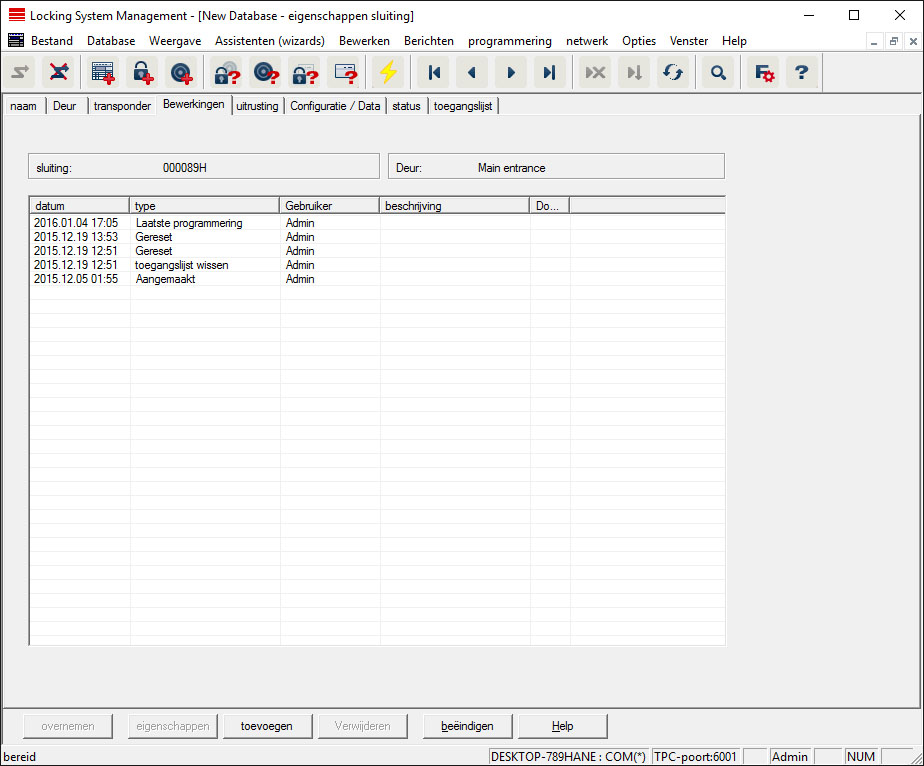
Task: Open search with the magnifier icon
Action: pyautogui.click(x=717, y=73)
